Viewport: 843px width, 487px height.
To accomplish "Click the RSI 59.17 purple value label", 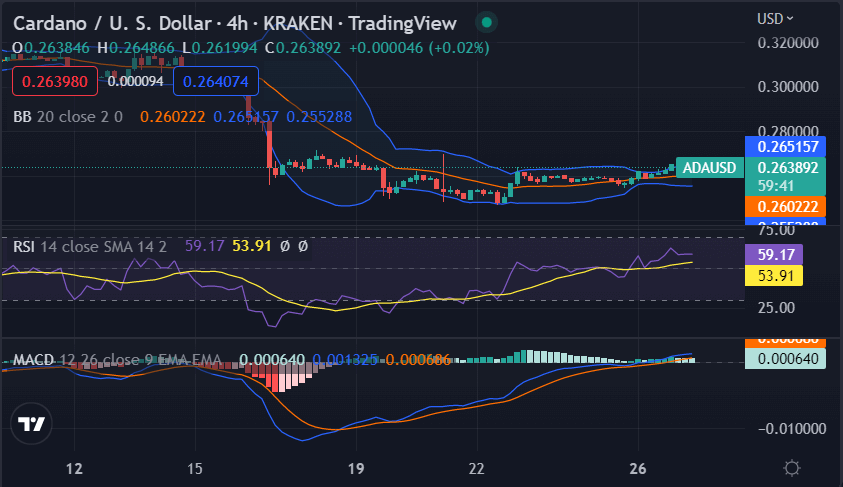I will pyautogui.click(x=774, y=254).
